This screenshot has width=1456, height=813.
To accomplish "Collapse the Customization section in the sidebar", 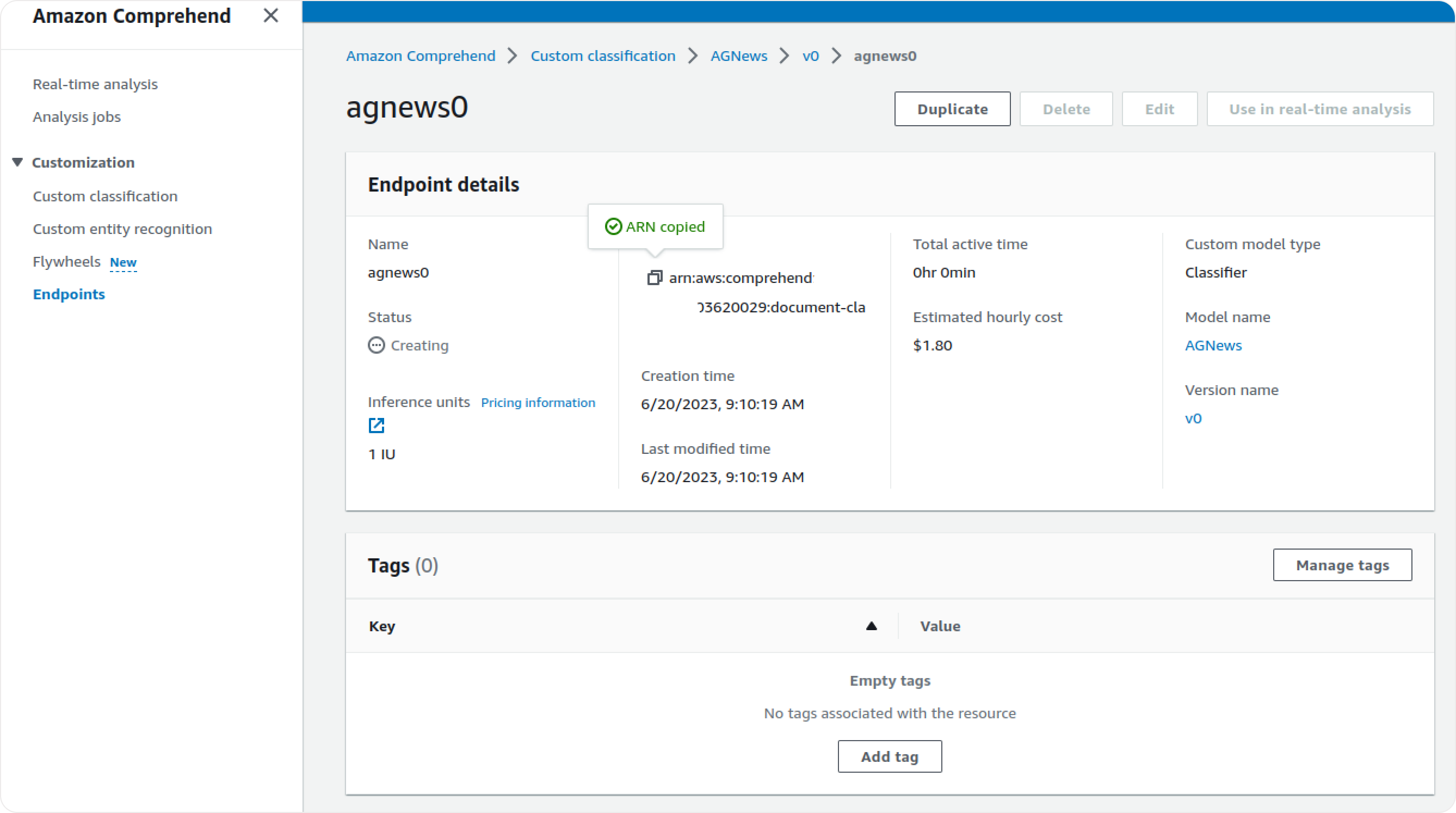I will [16, 162].
